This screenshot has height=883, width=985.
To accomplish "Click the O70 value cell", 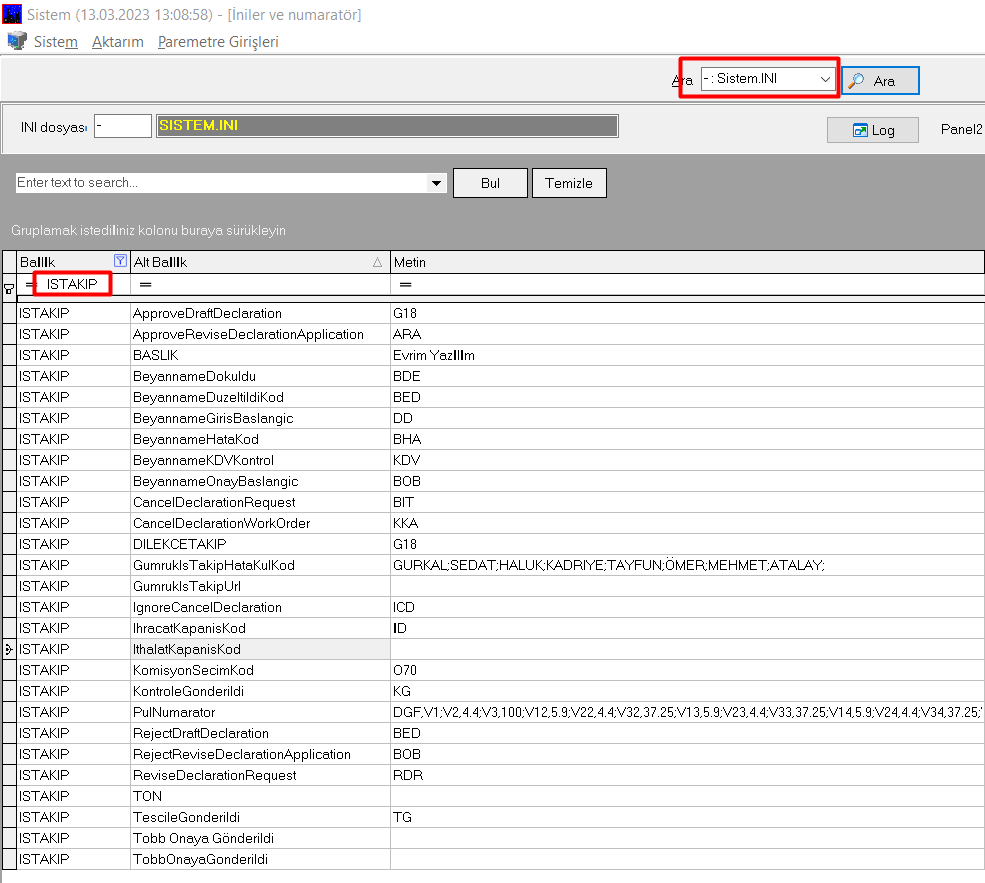I will [x=687, y=670].
